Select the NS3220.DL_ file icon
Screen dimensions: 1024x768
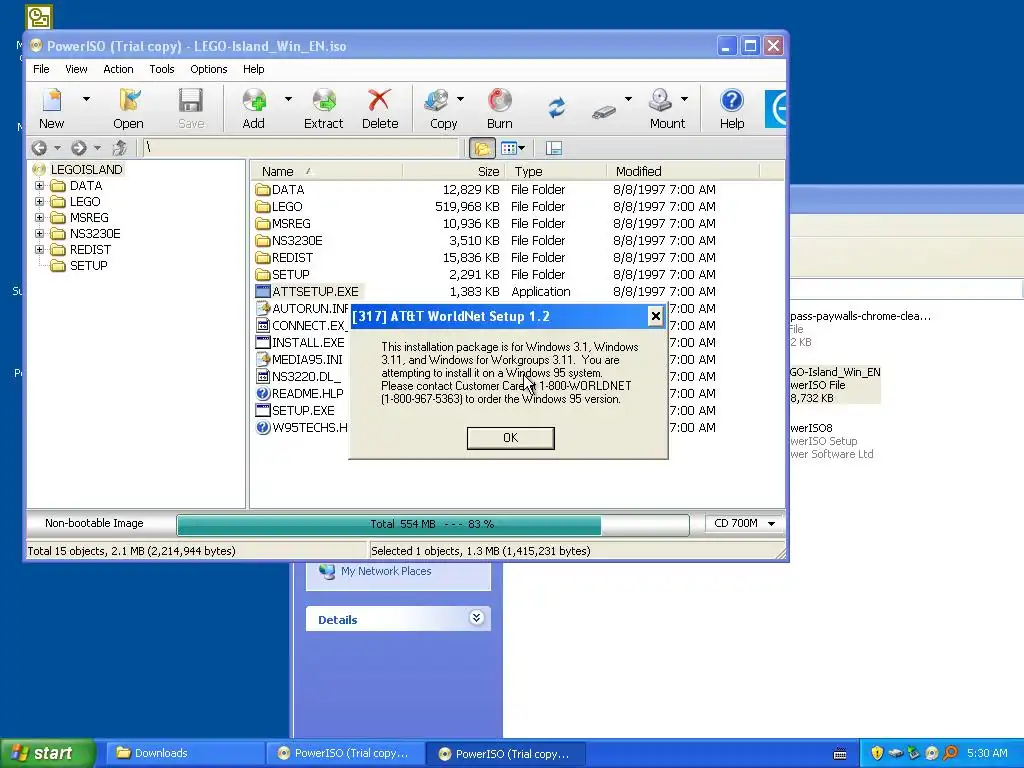pyautogui.click(x=263, y=377)
